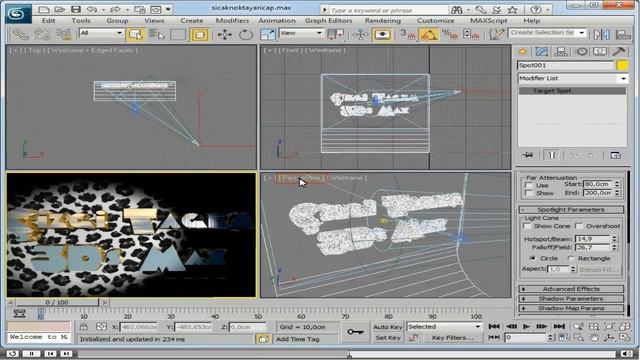Open the key filter Selected dropdown

coord(444,327)
